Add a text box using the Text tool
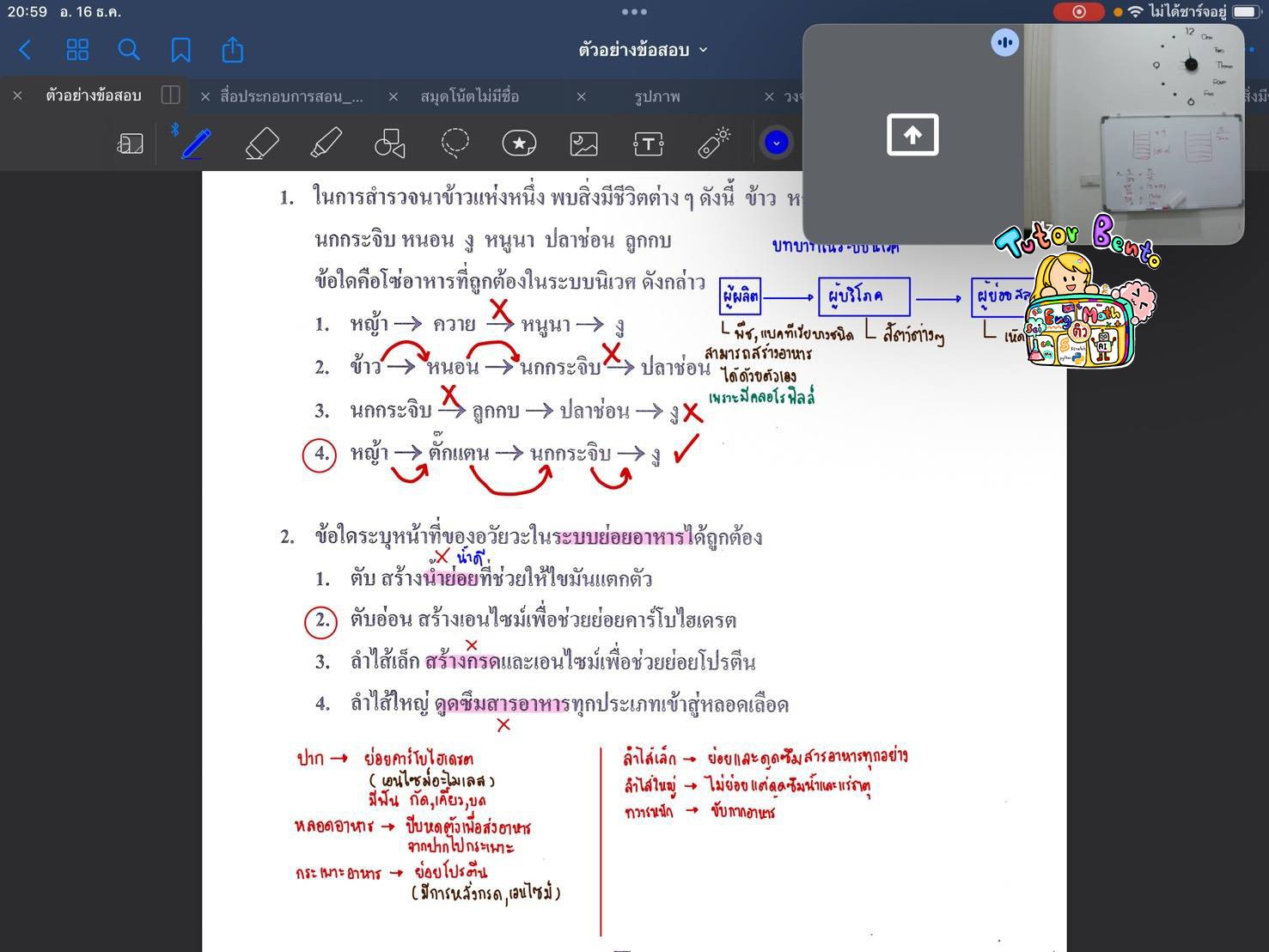Image resolution: width=1269 pixels, height=952 pixels. click(648, 143)
